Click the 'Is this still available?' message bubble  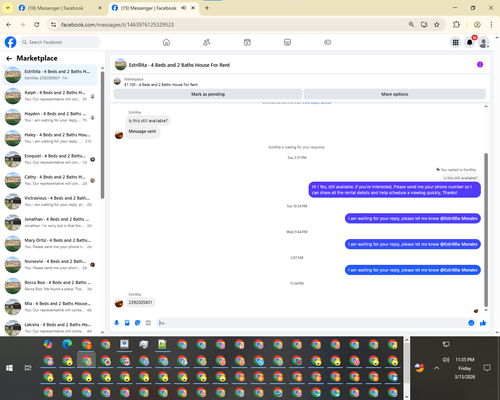pos(148,121)
